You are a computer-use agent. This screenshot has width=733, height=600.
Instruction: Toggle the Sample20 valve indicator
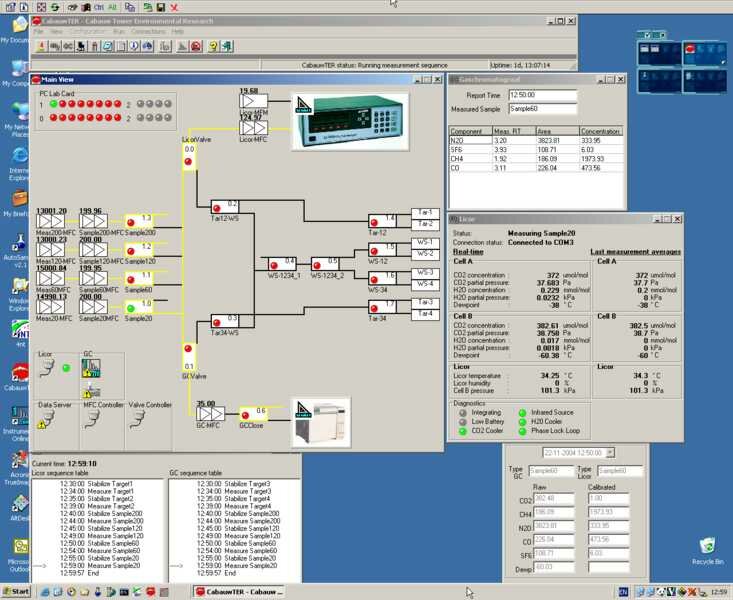coord(130,308)
